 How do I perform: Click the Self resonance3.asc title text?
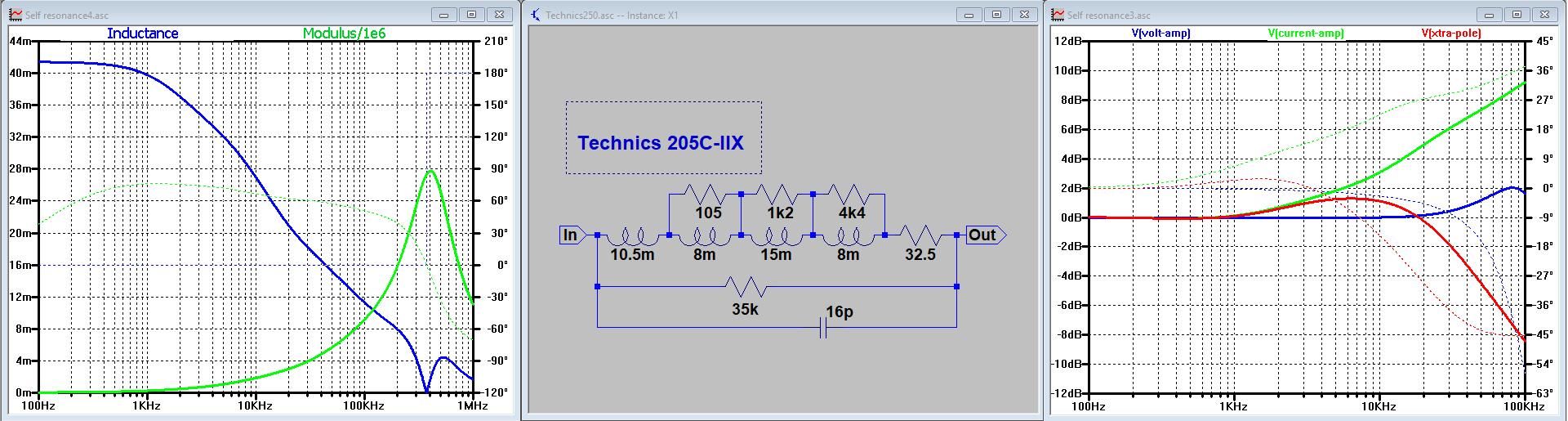(1109, 16)
